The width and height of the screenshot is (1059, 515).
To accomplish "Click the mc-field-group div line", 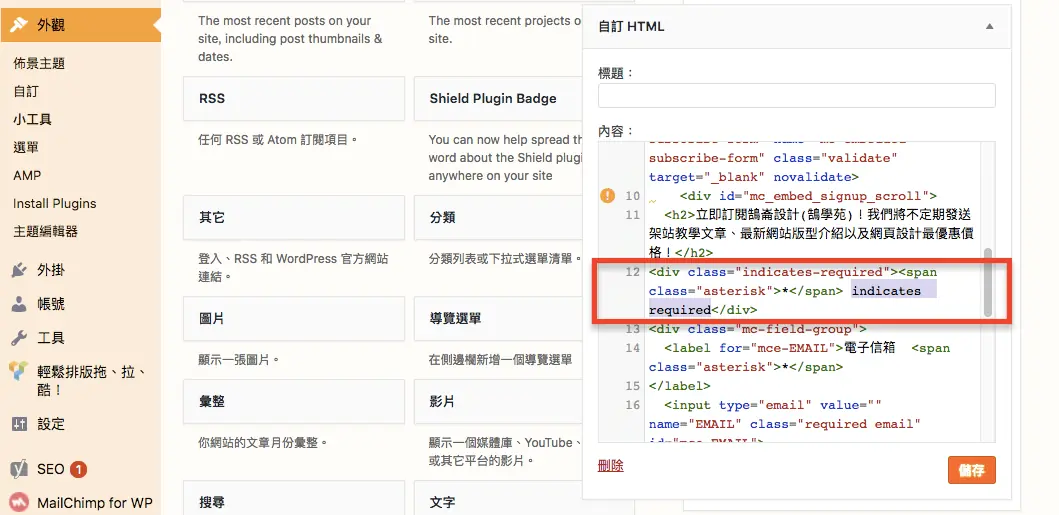I will 758,329.
